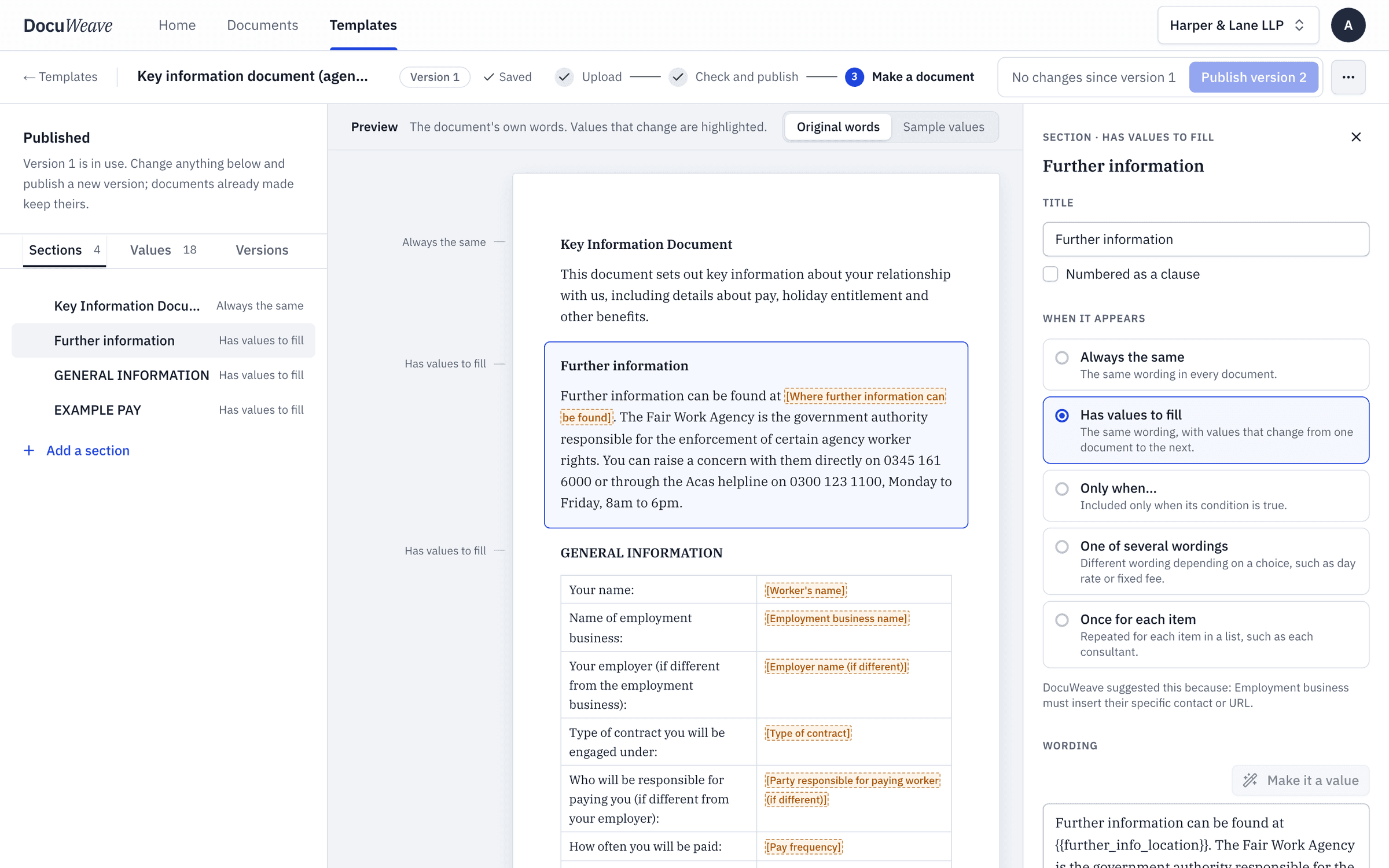
Task: Select the EXAMPLE PAY section row
Action: click(x=163, y=410)
